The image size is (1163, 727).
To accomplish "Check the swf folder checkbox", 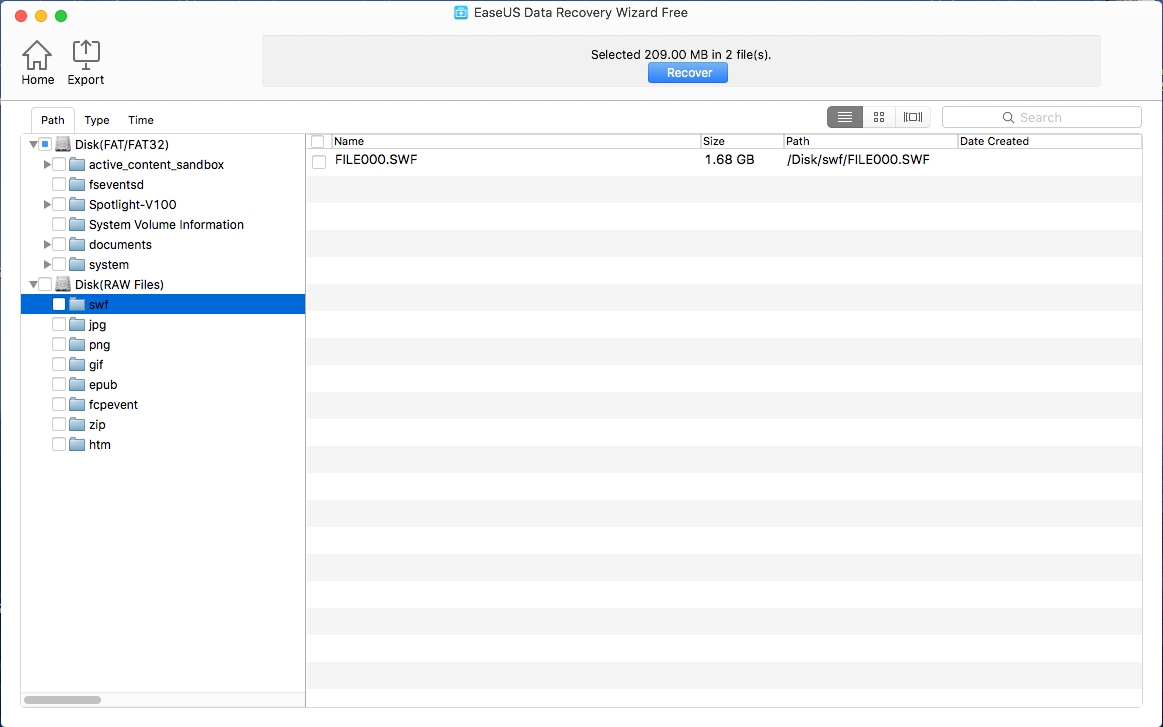I will click(x=59, y=304).
